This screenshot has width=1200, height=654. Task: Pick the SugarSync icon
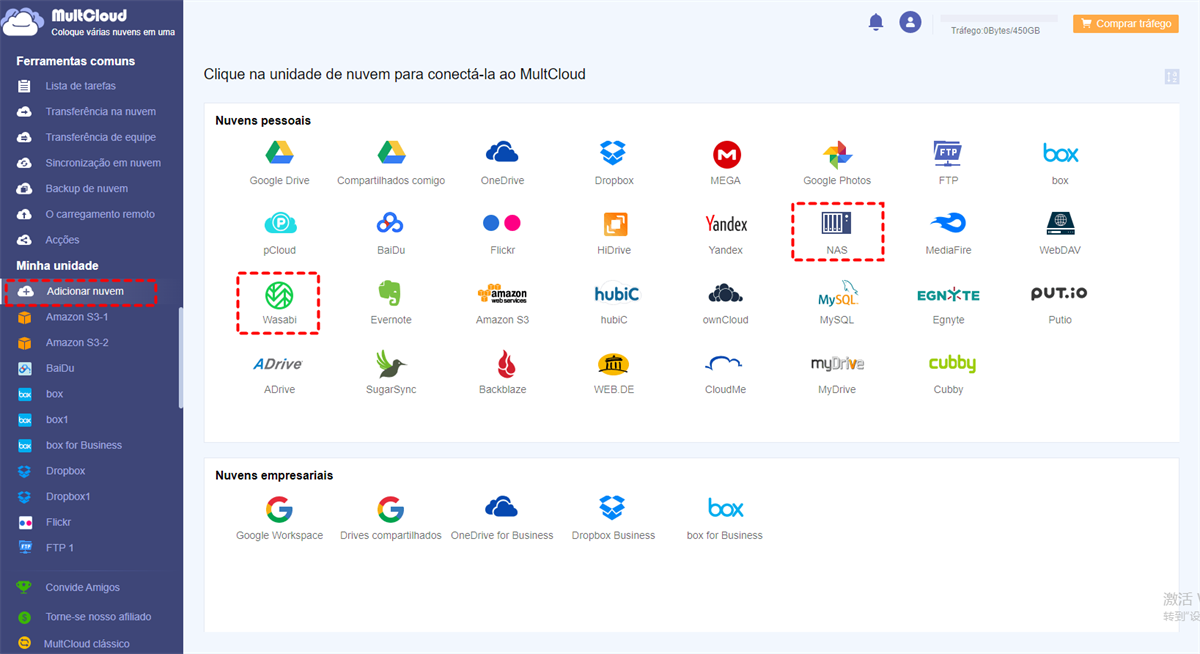[391, 363]
